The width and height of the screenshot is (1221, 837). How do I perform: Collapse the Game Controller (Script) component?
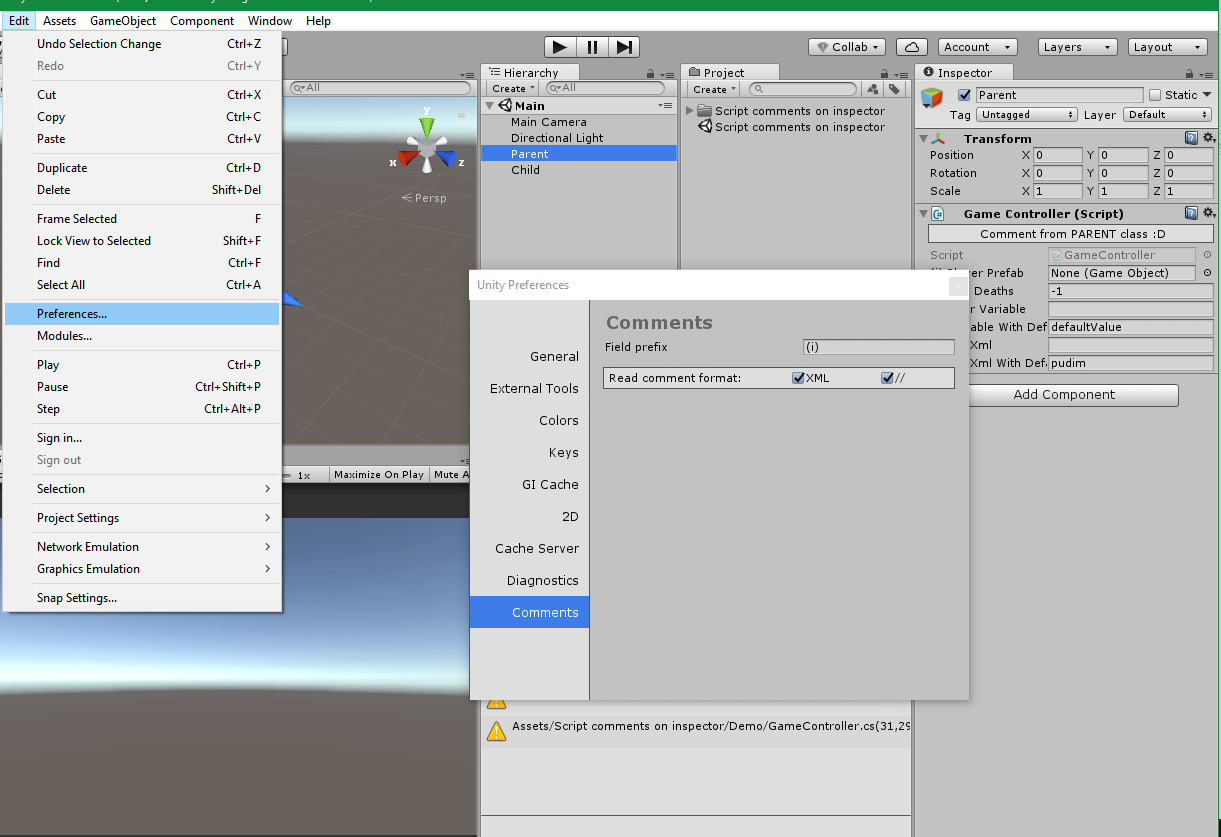923,213
